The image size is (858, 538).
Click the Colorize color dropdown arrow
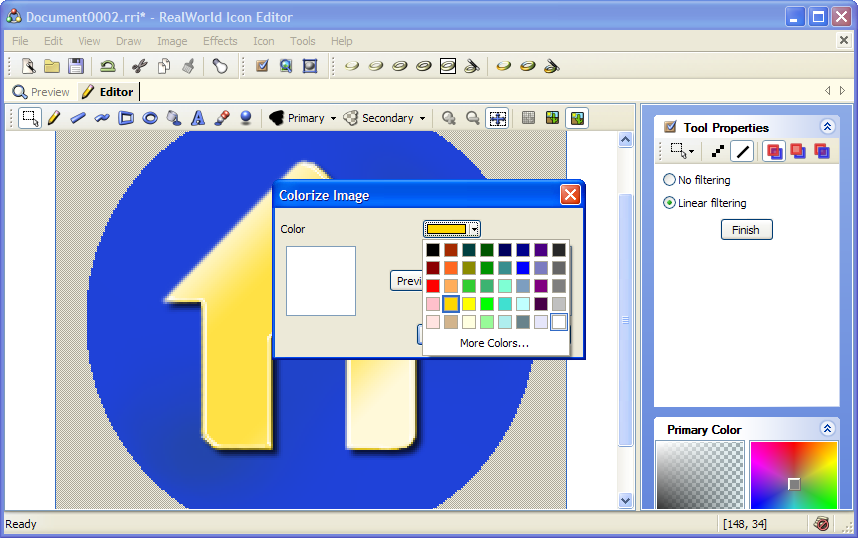pos(474,229)
